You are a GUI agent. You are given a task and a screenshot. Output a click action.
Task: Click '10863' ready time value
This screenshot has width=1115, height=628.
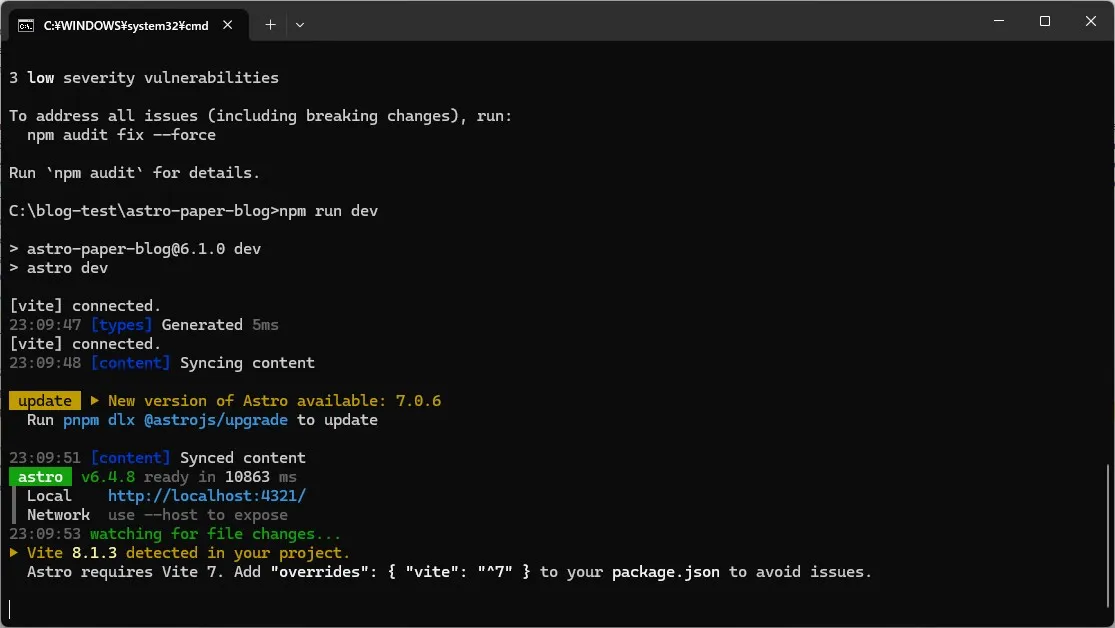coord(247,477)
